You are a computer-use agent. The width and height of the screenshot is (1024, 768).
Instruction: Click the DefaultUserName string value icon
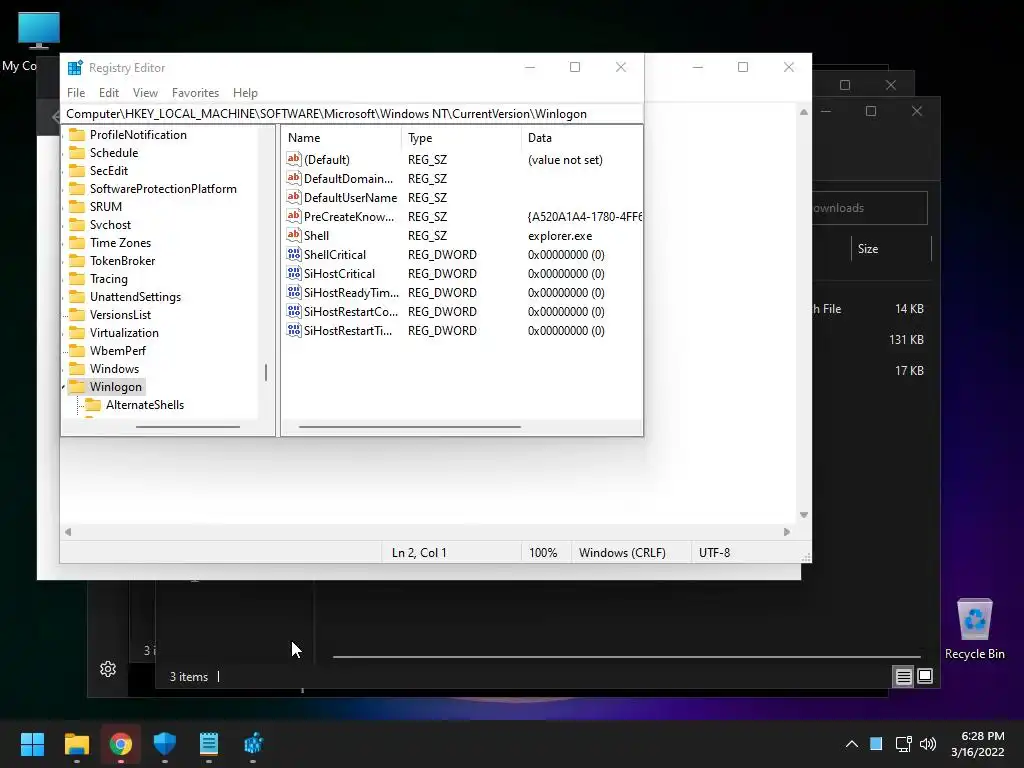coord(294,197)
